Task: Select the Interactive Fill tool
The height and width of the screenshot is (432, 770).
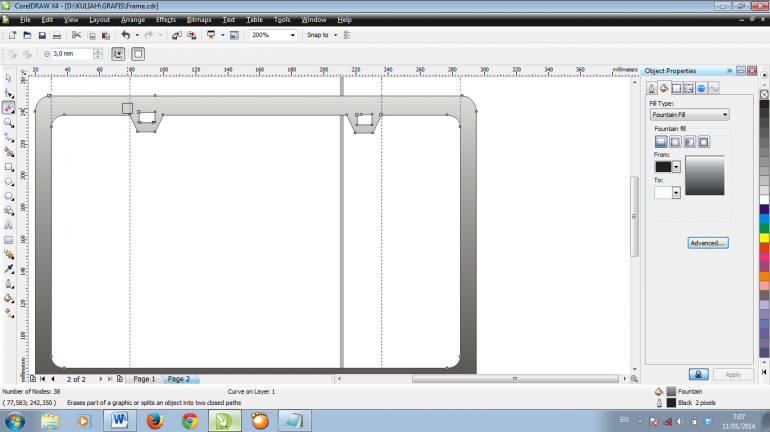Action: pos(8,313)
